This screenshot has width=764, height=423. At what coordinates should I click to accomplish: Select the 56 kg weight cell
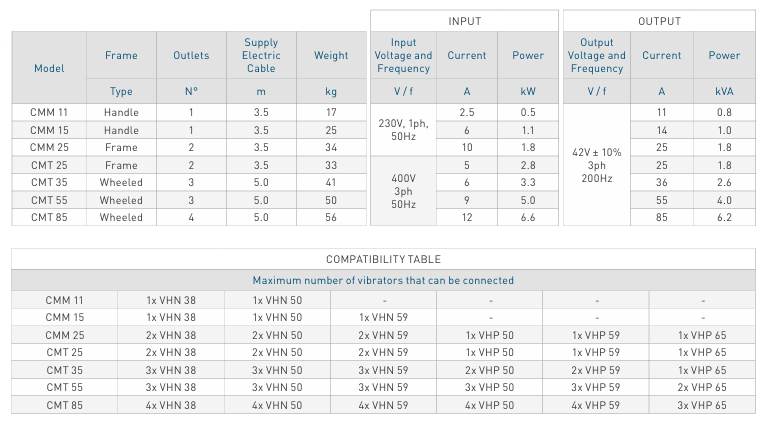(x=331, y=217)
